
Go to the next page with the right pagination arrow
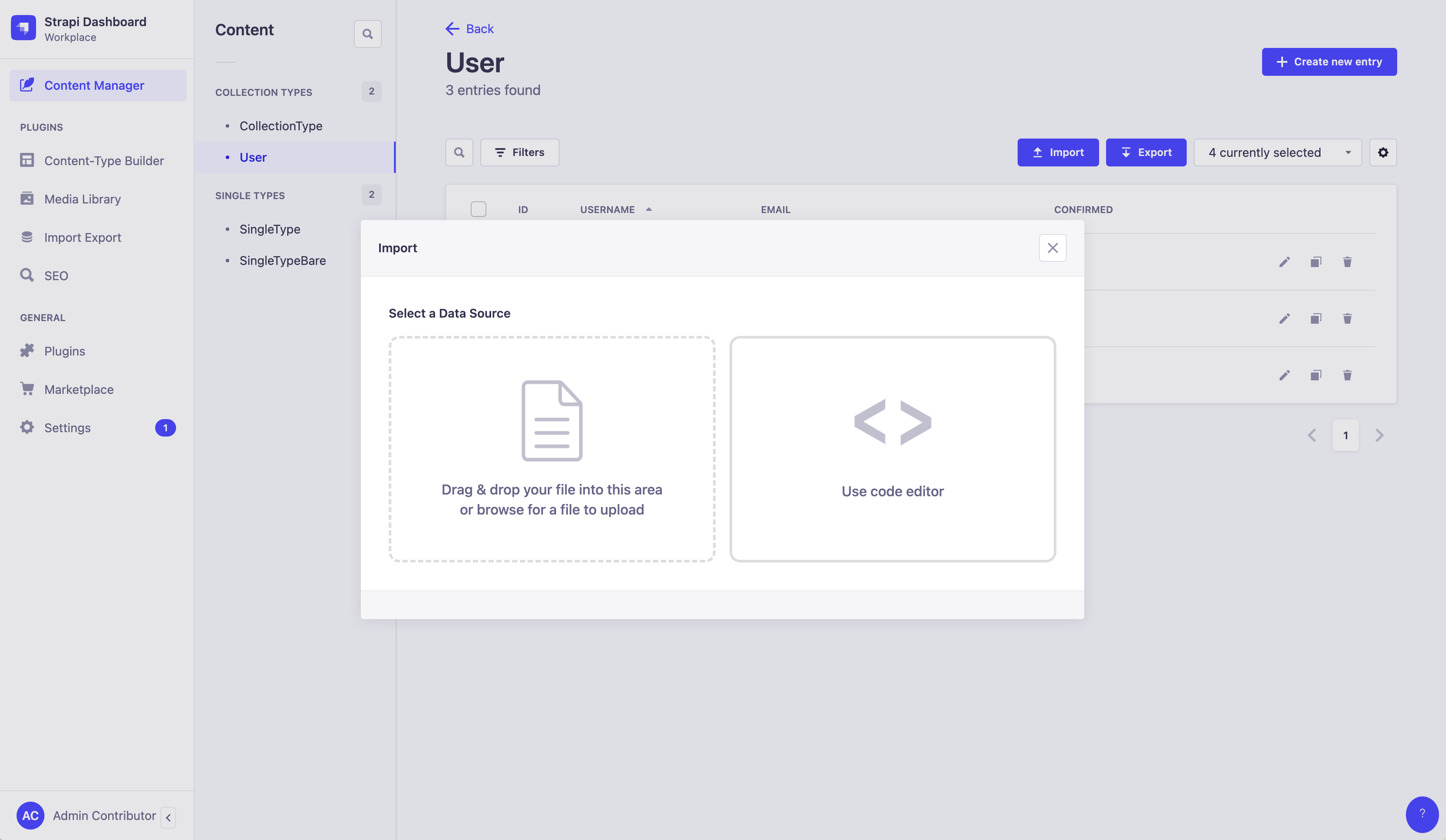1379,435
